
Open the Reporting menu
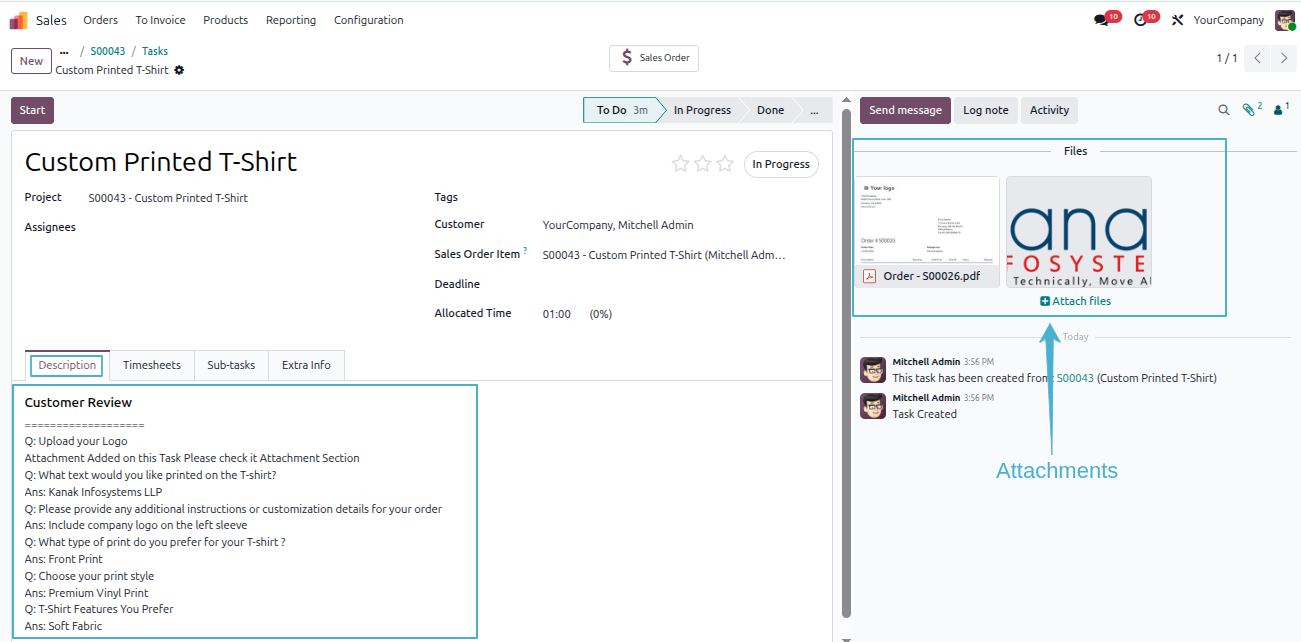coord(291,20)
